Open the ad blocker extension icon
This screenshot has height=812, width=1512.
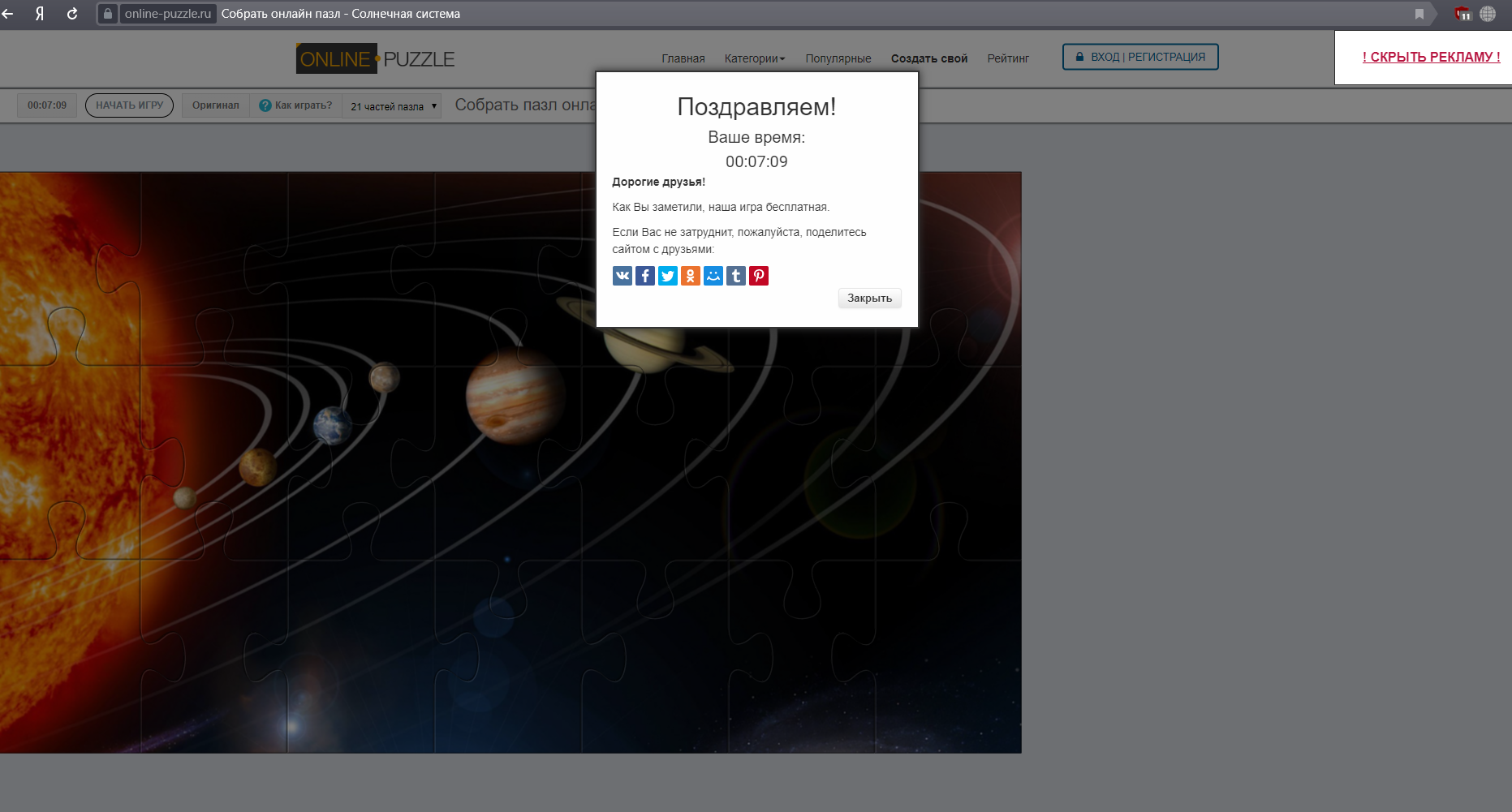point(1462,14)
